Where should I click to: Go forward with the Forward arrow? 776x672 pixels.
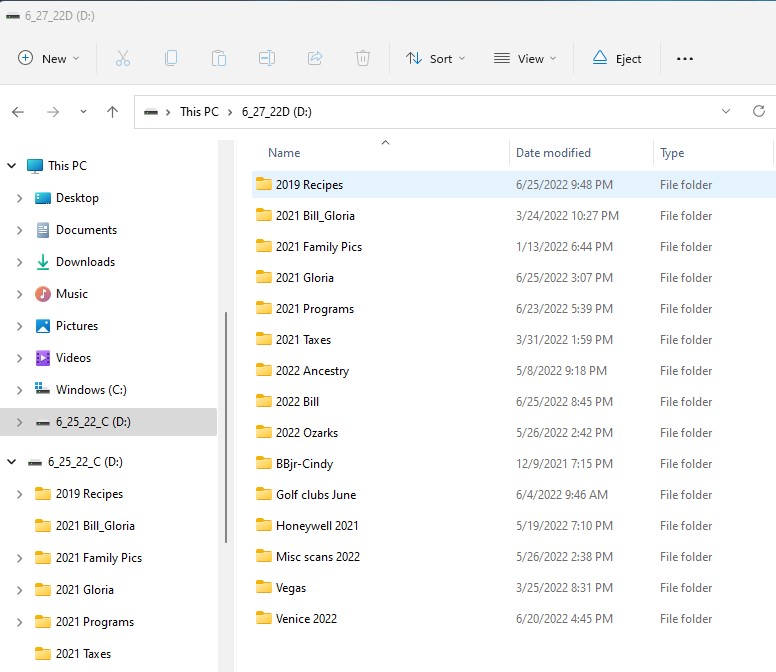pyautogui.click(x=52, y=112)
